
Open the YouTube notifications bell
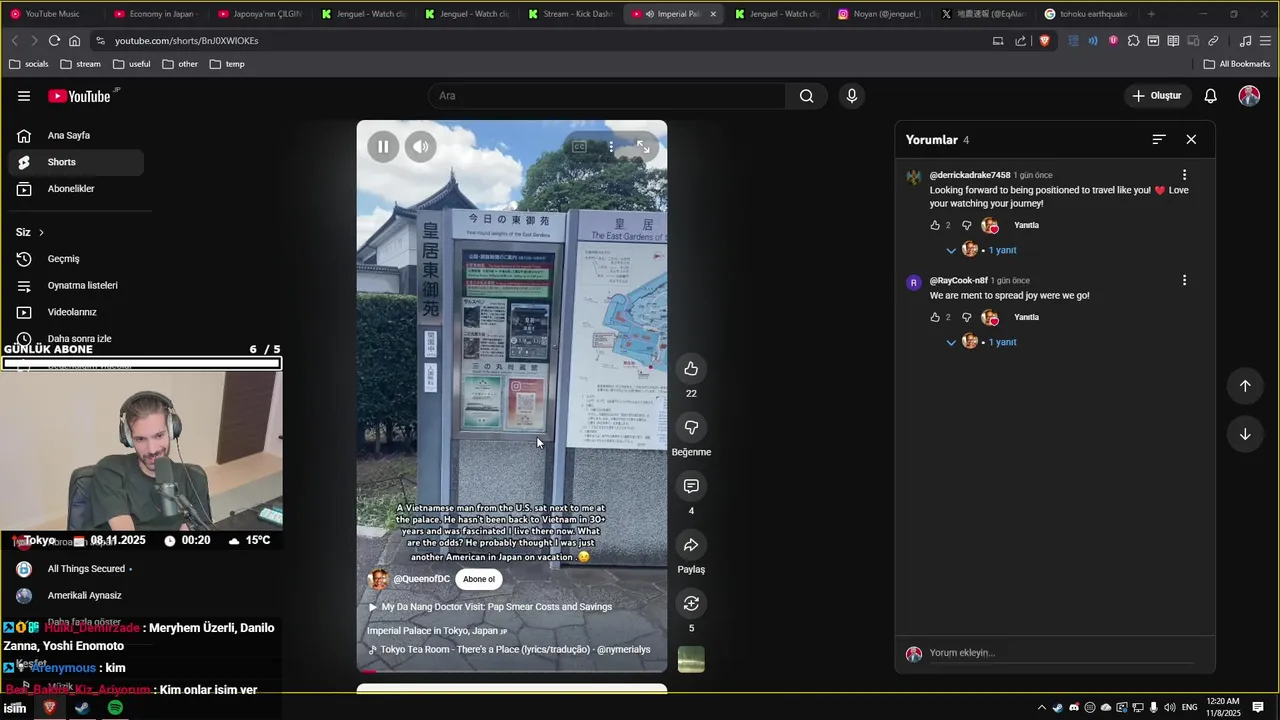tap(1211, 96)
